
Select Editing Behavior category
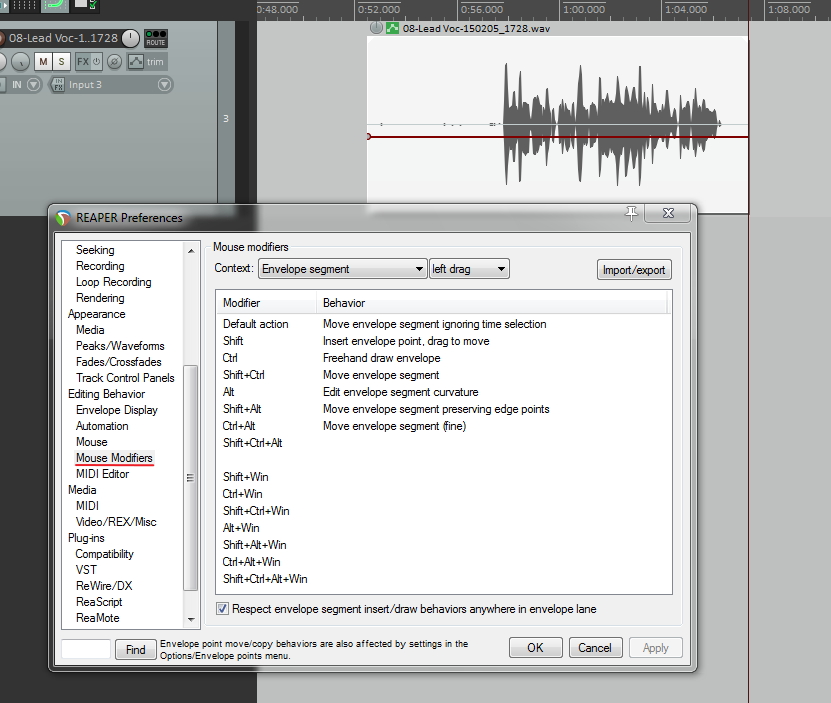(106, 394)
